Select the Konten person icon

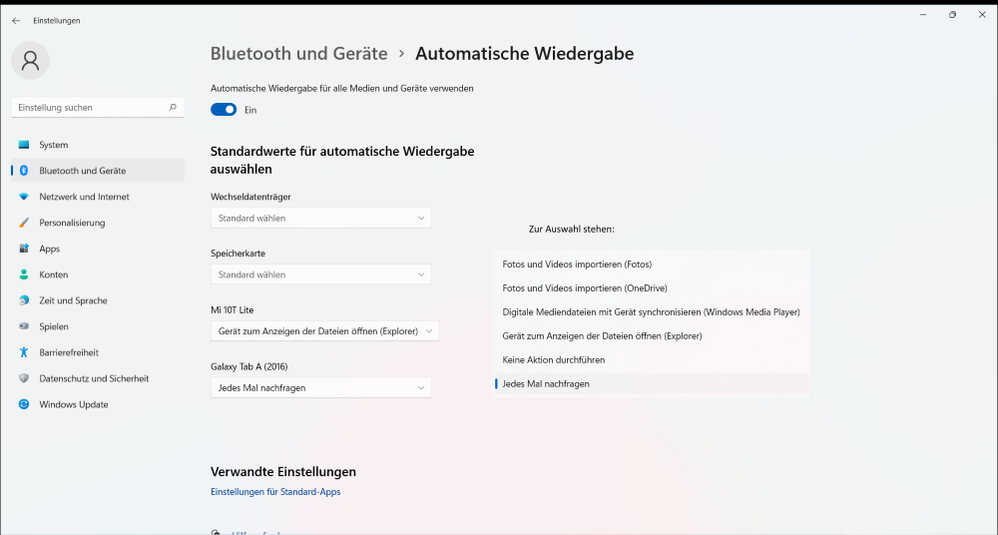pos(24,275)
